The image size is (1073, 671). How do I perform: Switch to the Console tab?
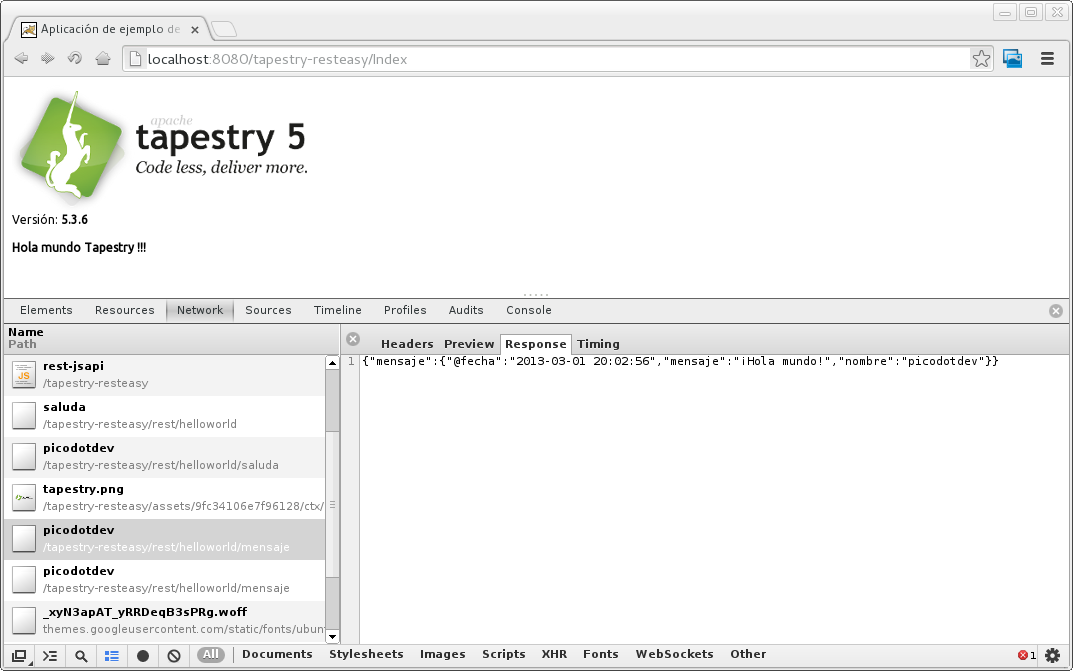pos(528,310)
